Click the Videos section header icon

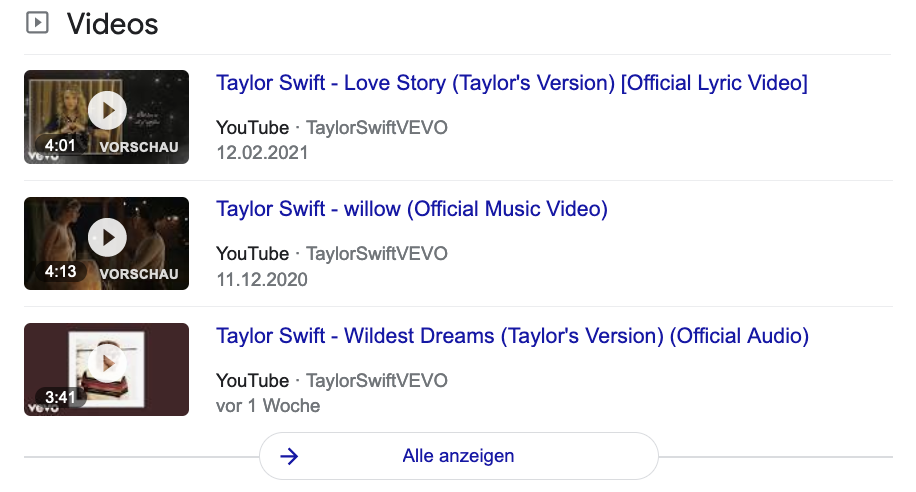click(37, 22)
